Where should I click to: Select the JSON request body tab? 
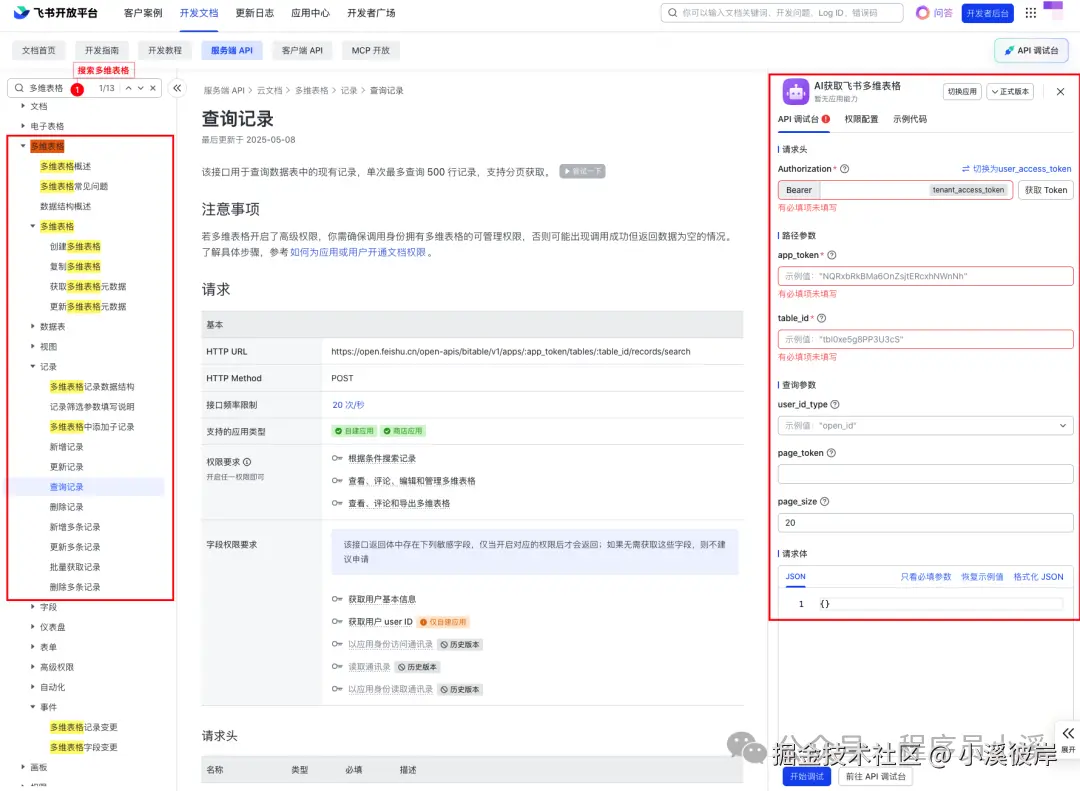click(796, 577)
